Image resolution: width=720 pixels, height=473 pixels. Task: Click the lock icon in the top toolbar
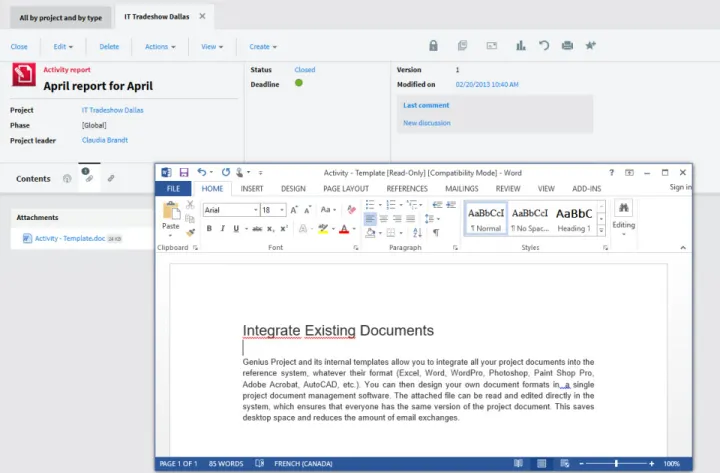pos(433,46)
